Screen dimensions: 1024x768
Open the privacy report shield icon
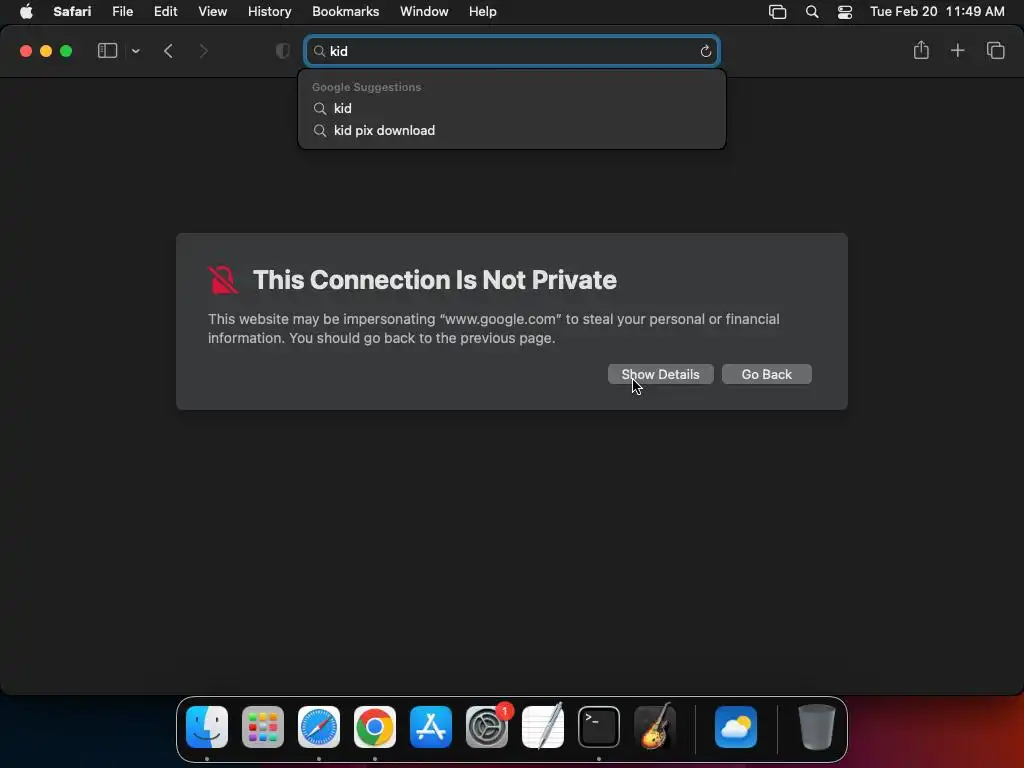(283, 51)
